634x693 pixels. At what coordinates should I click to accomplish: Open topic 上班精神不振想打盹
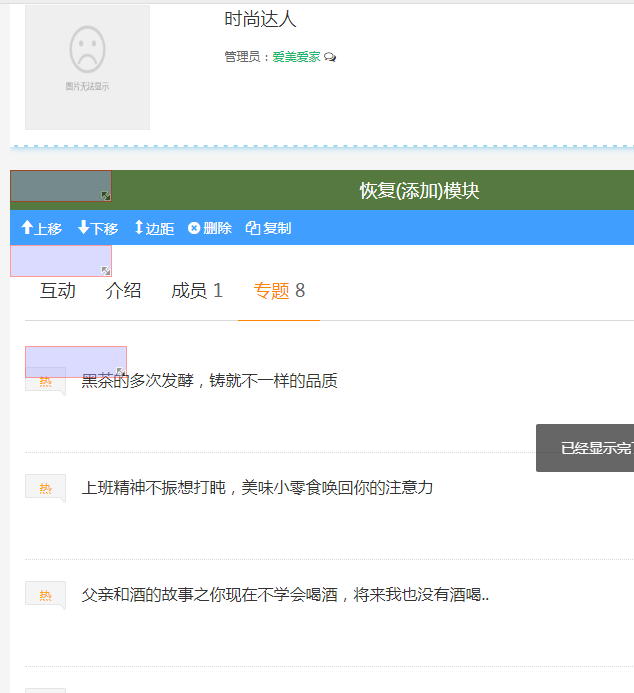tap(257, 488)
